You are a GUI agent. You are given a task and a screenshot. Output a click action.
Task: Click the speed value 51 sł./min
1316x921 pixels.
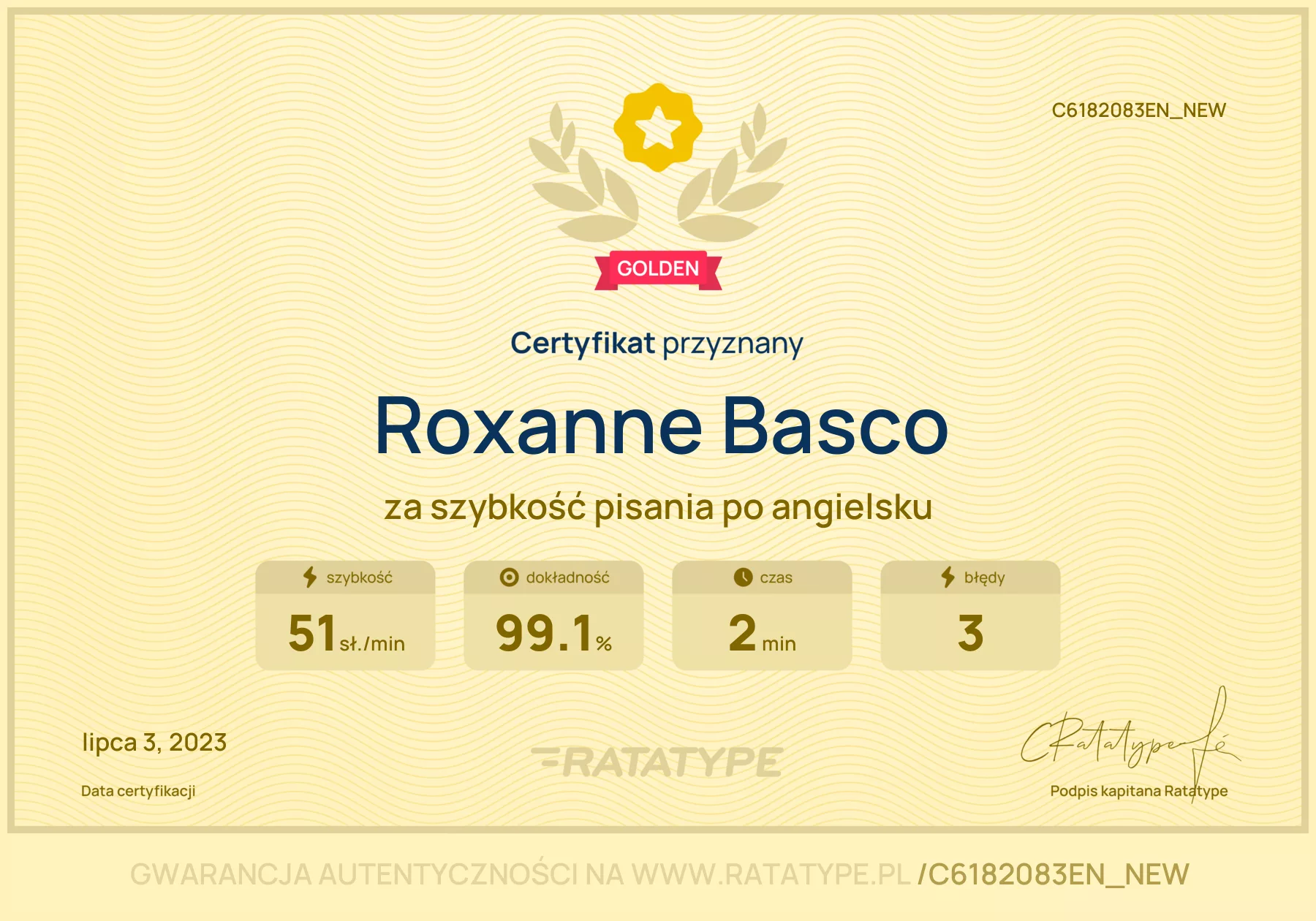347,633
